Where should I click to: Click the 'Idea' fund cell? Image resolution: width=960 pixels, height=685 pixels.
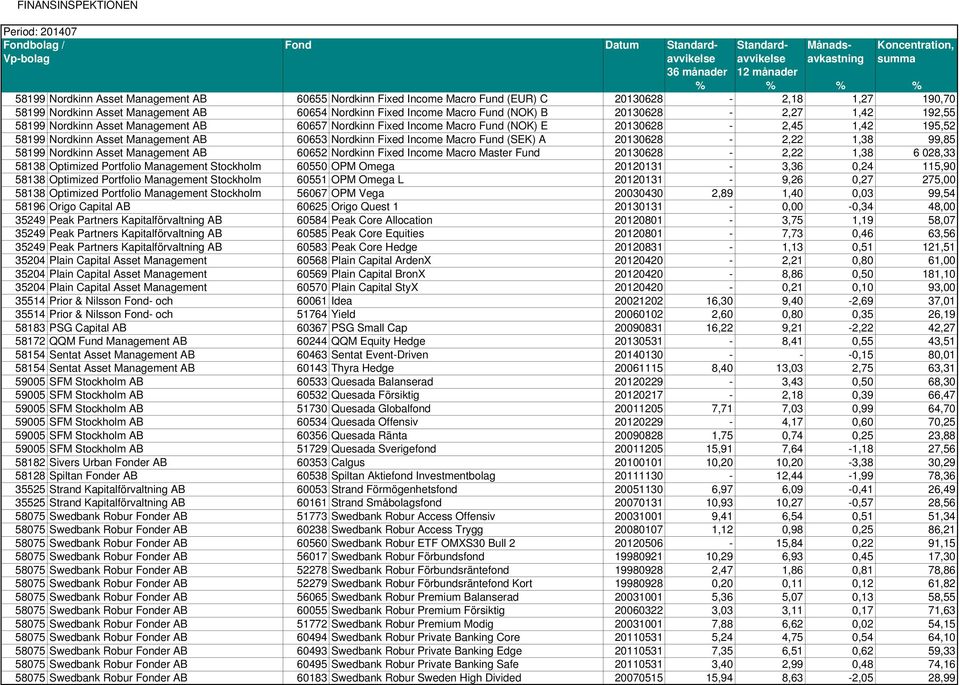coord(342,301)
